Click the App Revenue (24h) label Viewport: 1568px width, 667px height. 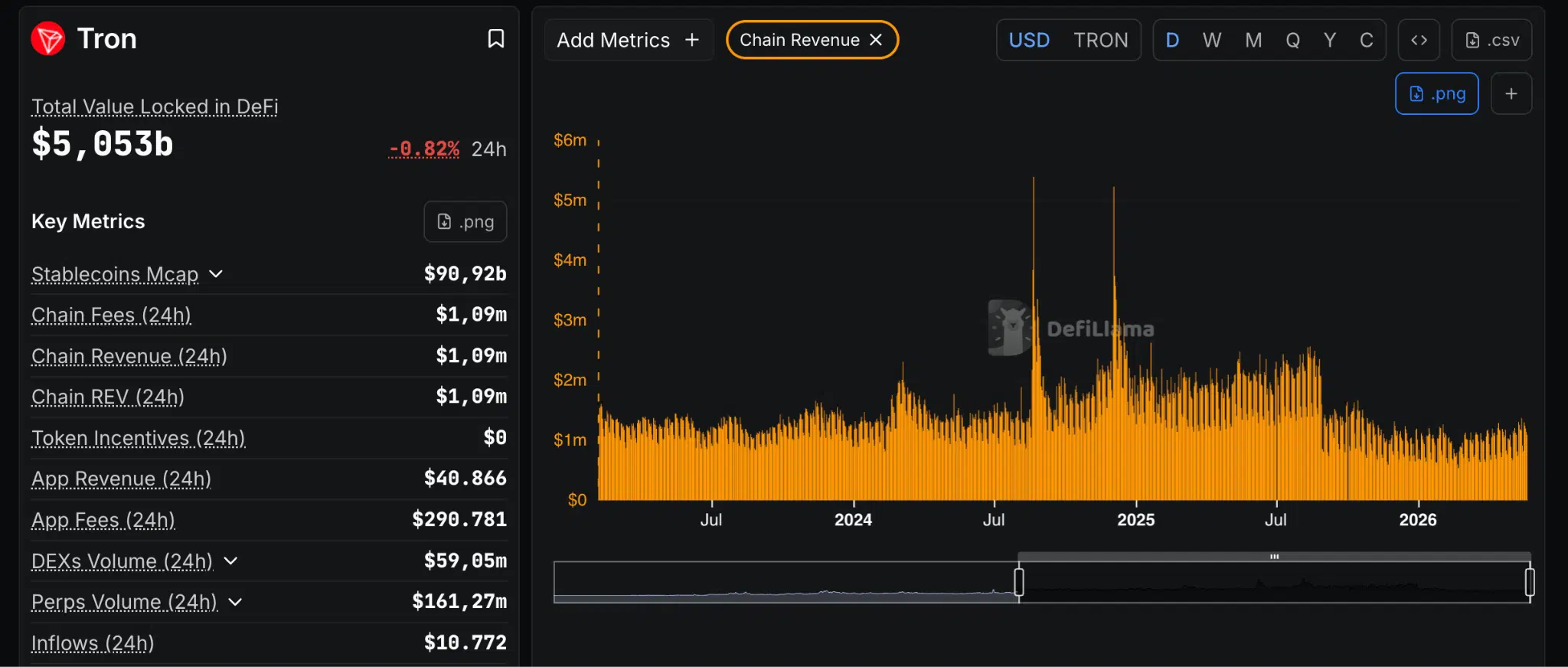click(x=121, y=479)
